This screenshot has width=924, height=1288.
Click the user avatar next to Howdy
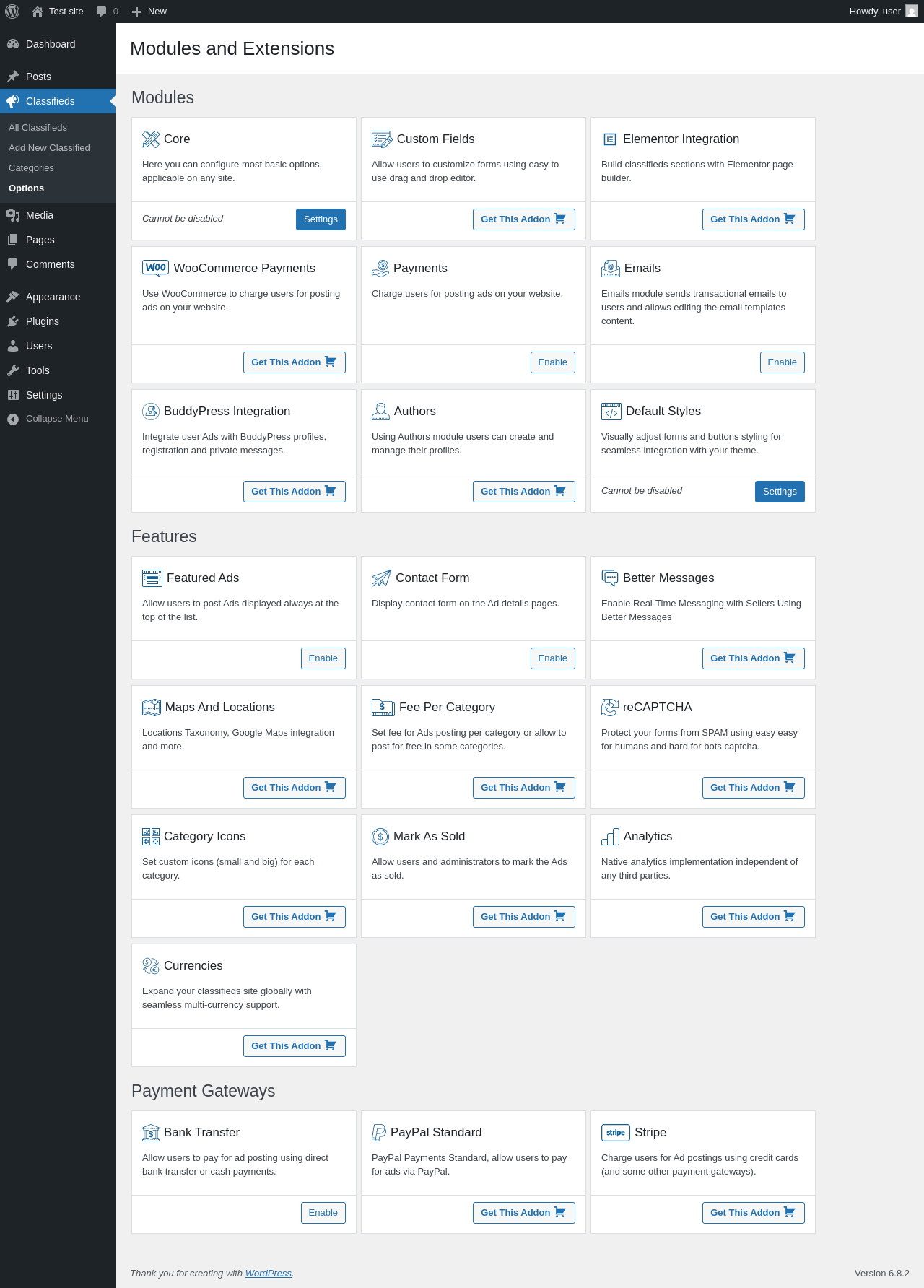[912, 12]
